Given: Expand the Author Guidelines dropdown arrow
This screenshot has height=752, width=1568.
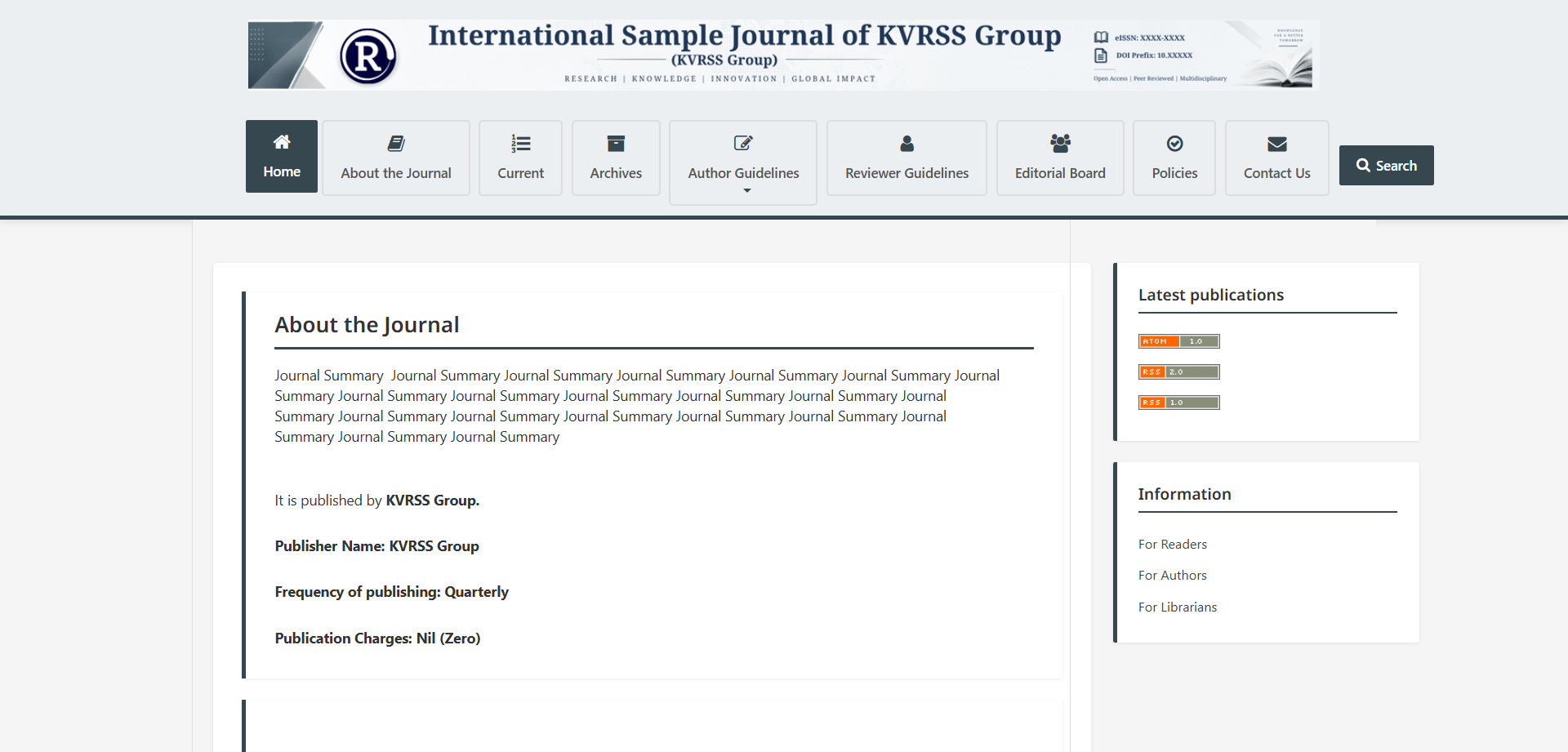Looking at the screenshot, I should click(x=746, y=190).
